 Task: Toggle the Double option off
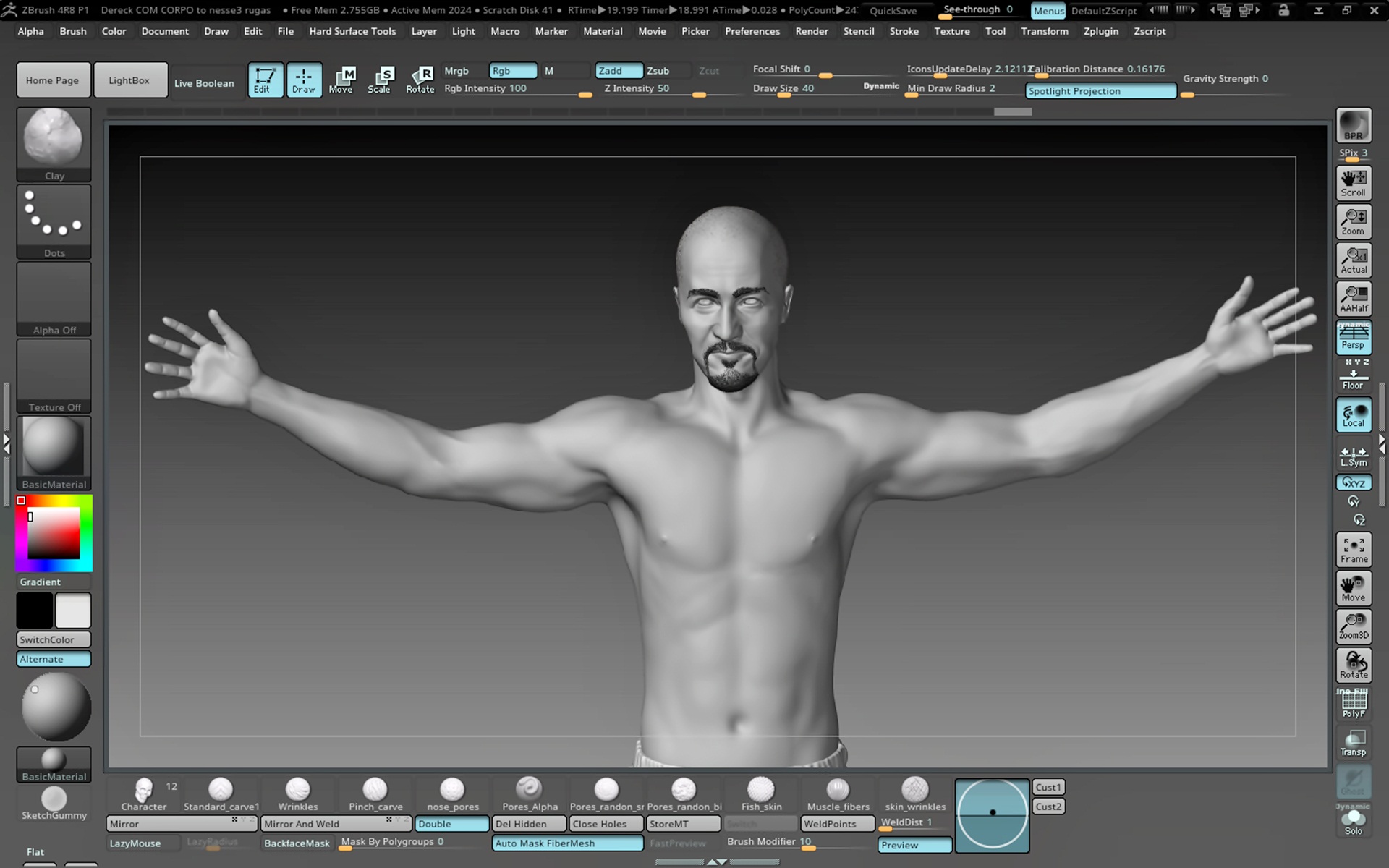tap(451, 824)
